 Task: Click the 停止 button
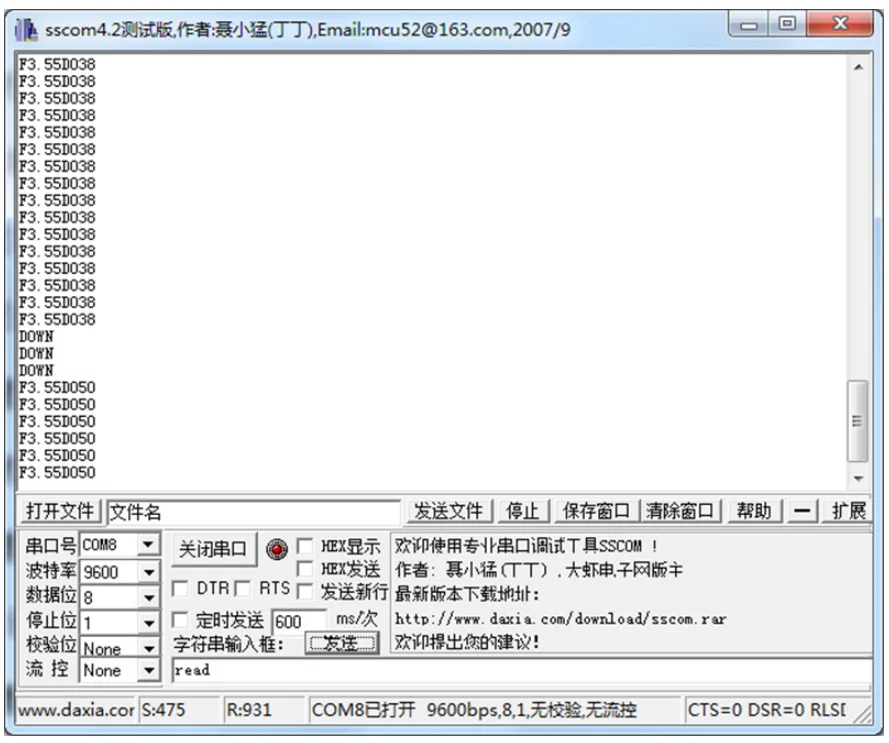tap(522, 511)
